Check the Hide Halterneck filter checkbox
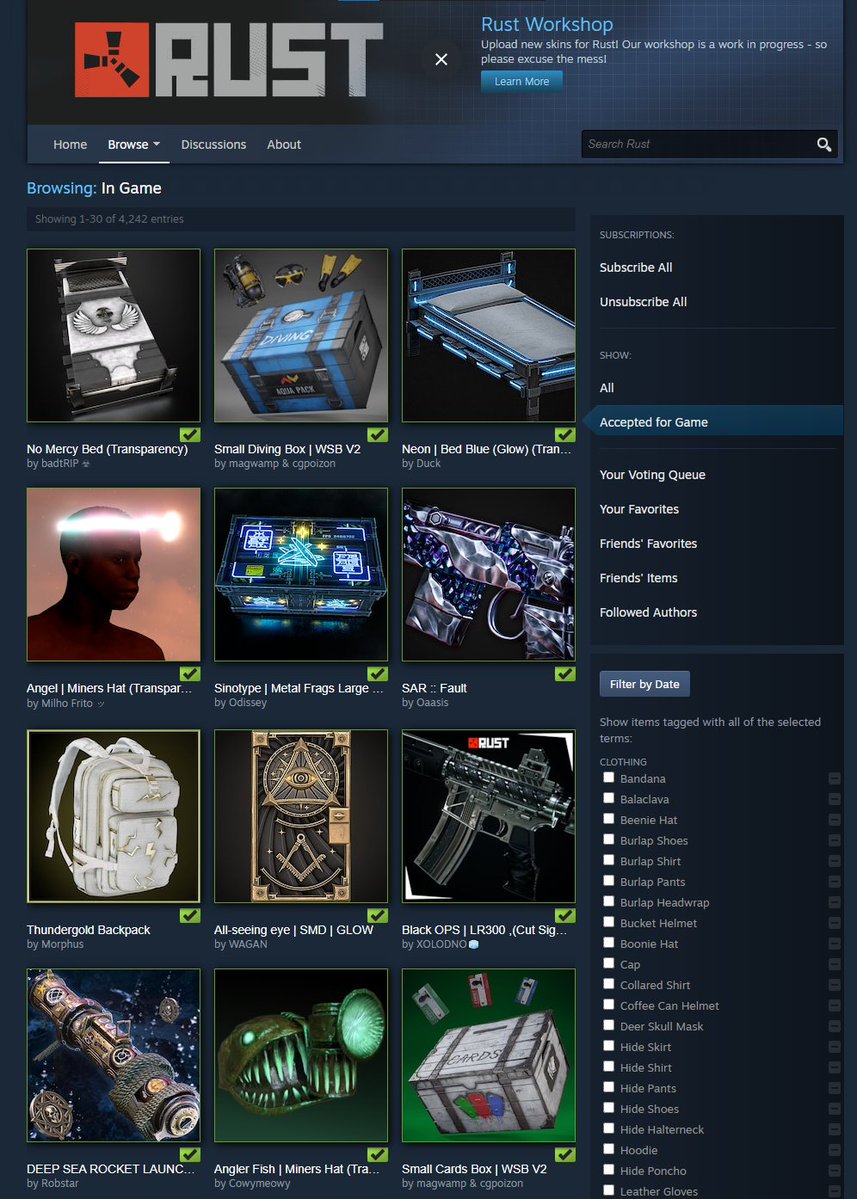Screen dimensions: 857x1199 pyautogui.click(x=609, y=1128)
